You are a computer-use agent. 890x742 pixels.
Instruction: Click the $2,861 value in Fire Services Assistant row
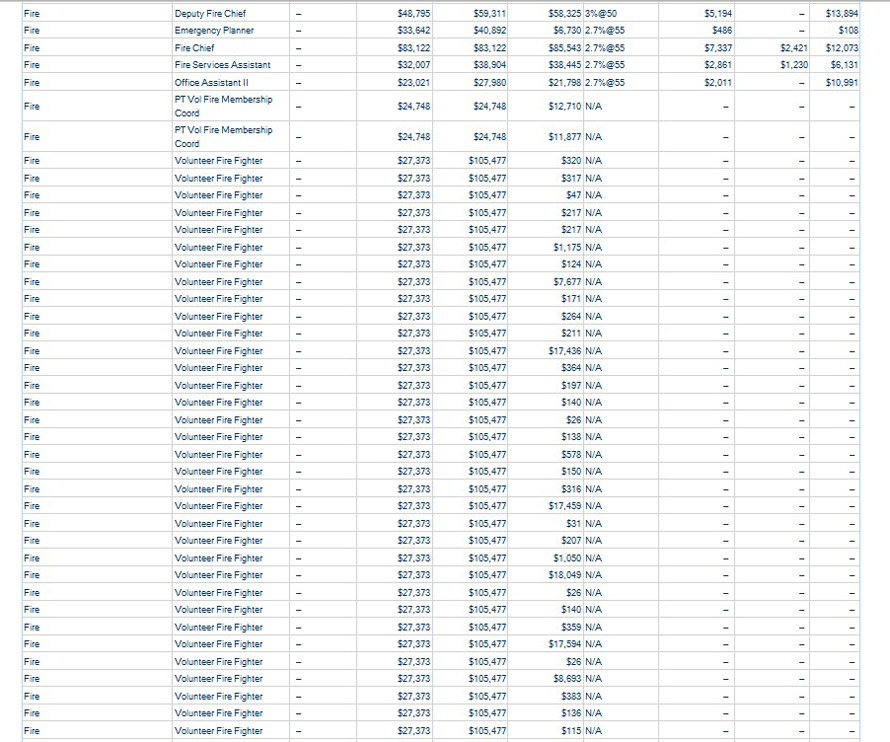click(x=718, y=65)
